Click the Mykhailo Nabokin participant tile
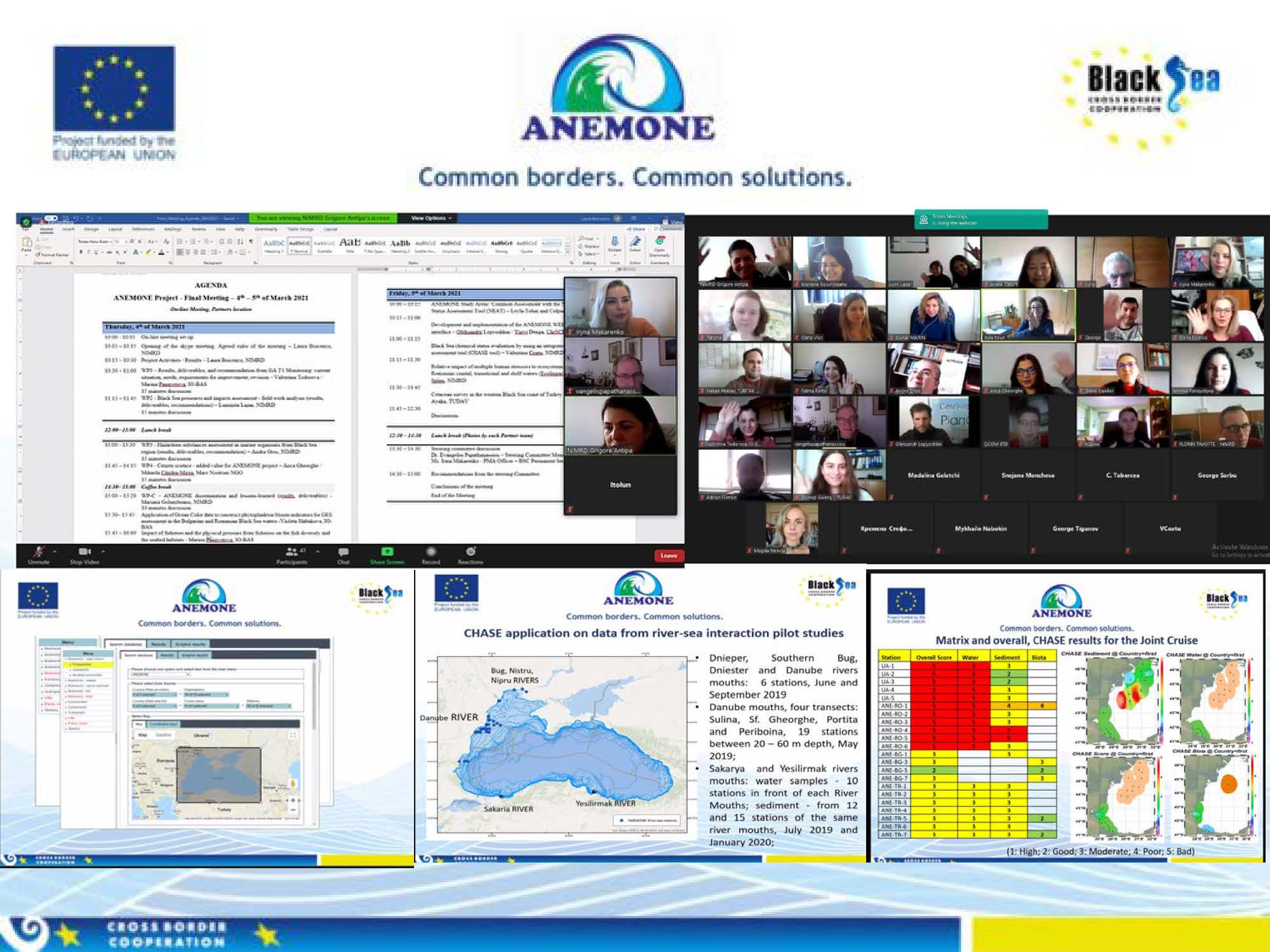The height and width of the screenshot is (952, 1270). point(980,528)
